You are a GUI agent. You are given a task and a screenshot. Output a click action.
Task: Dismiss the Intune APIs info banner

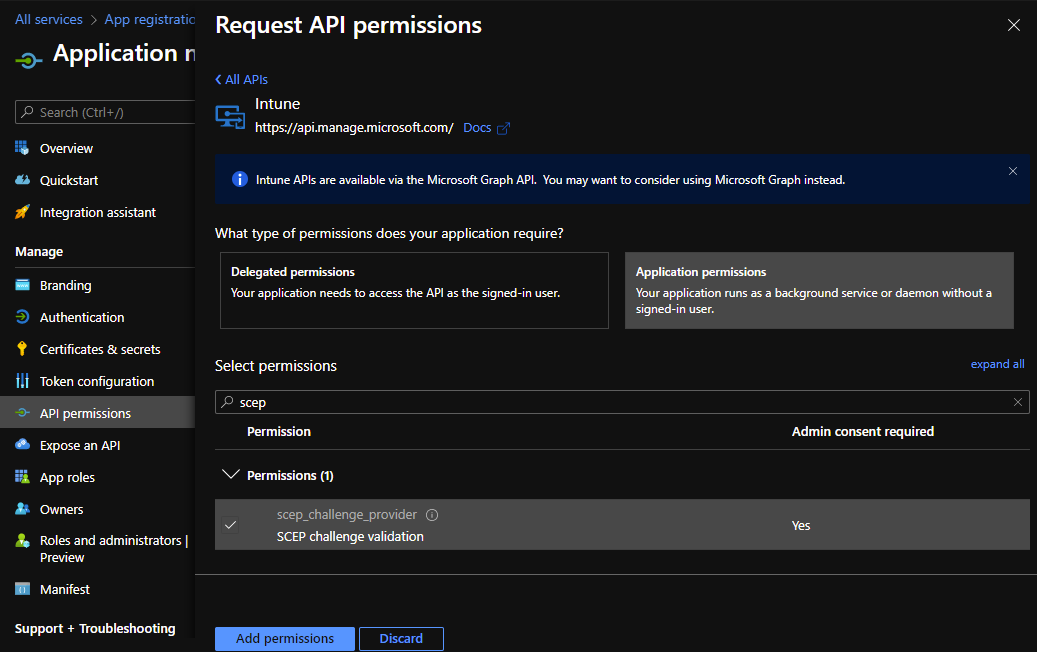(x=1012, y=171)
